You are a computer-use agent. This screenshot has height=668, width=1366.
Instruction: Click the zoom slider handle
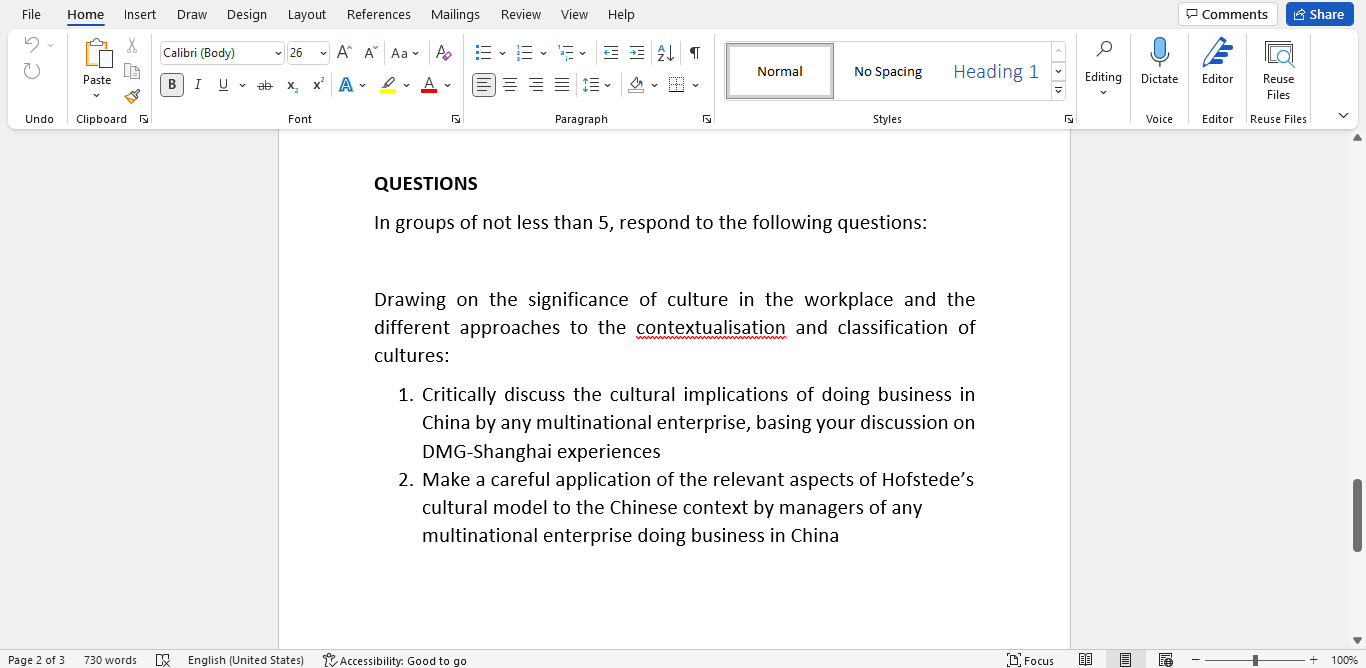tap(1255, 660)
